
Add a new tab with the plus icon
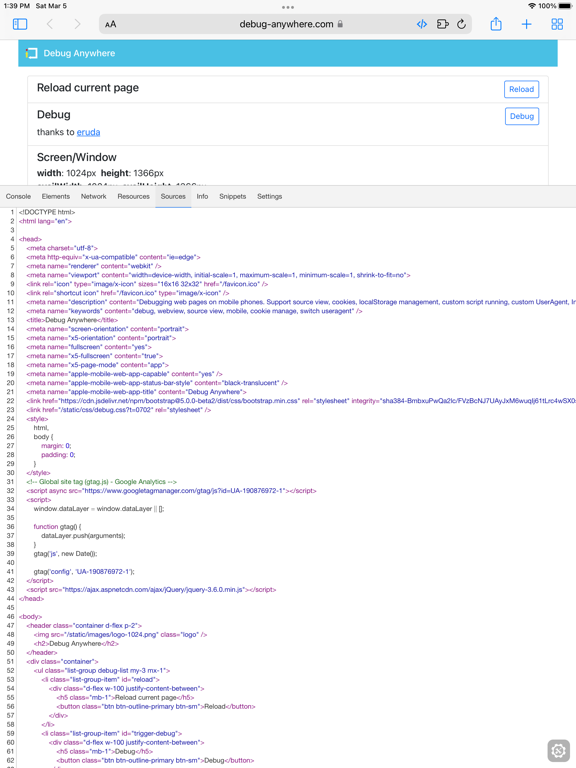tap(526, 24)
